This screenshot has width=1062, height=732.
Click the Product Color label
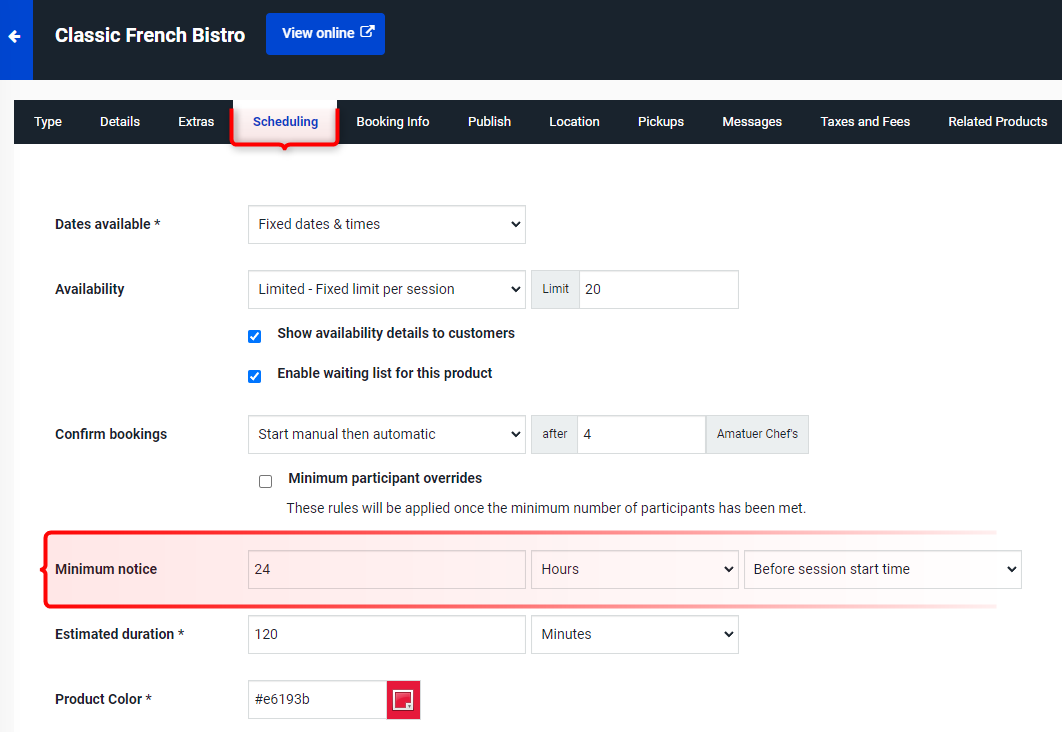point(103,699)
